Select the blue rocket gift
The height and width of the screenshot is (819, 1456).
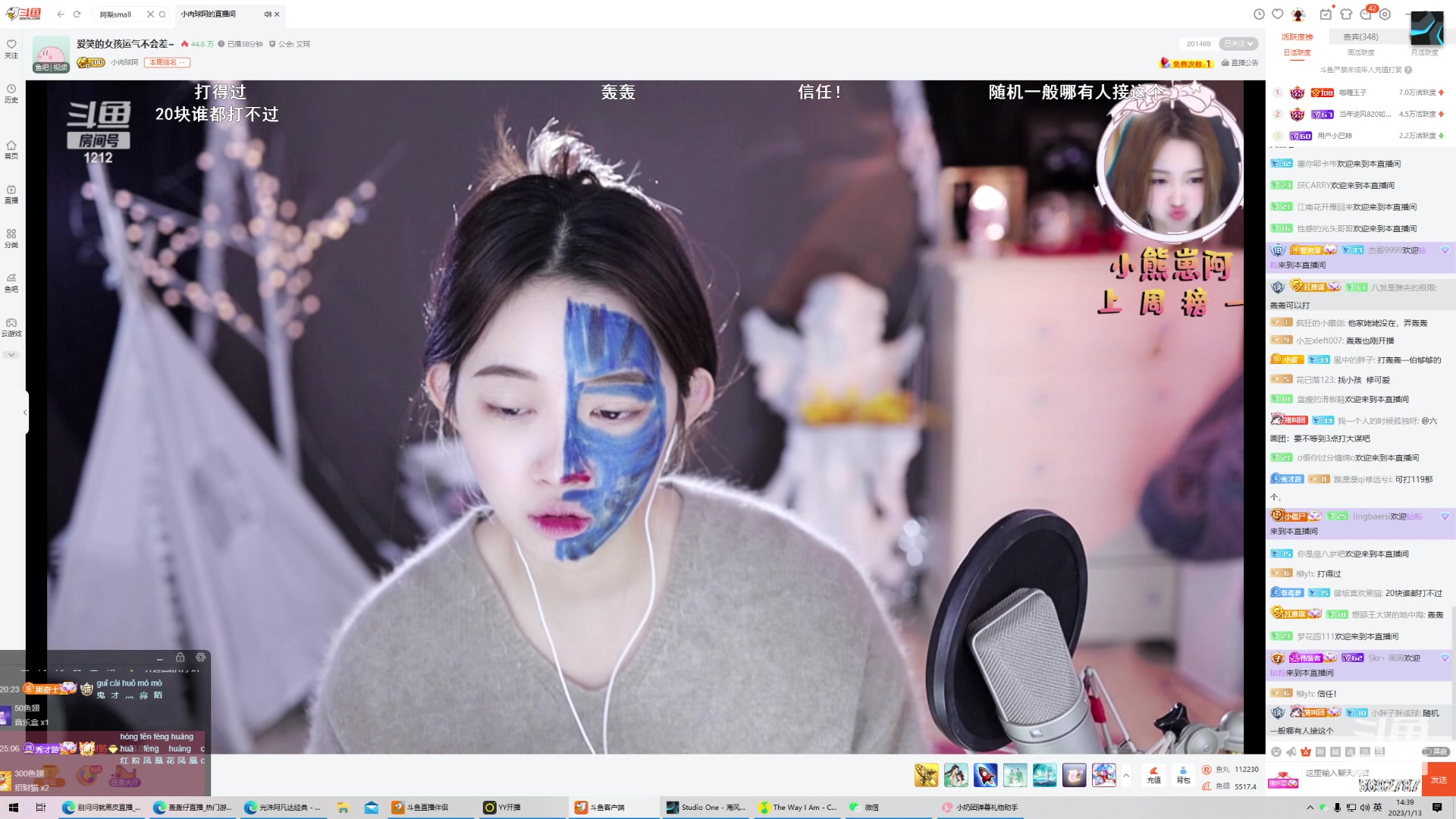tap(985, 775)
